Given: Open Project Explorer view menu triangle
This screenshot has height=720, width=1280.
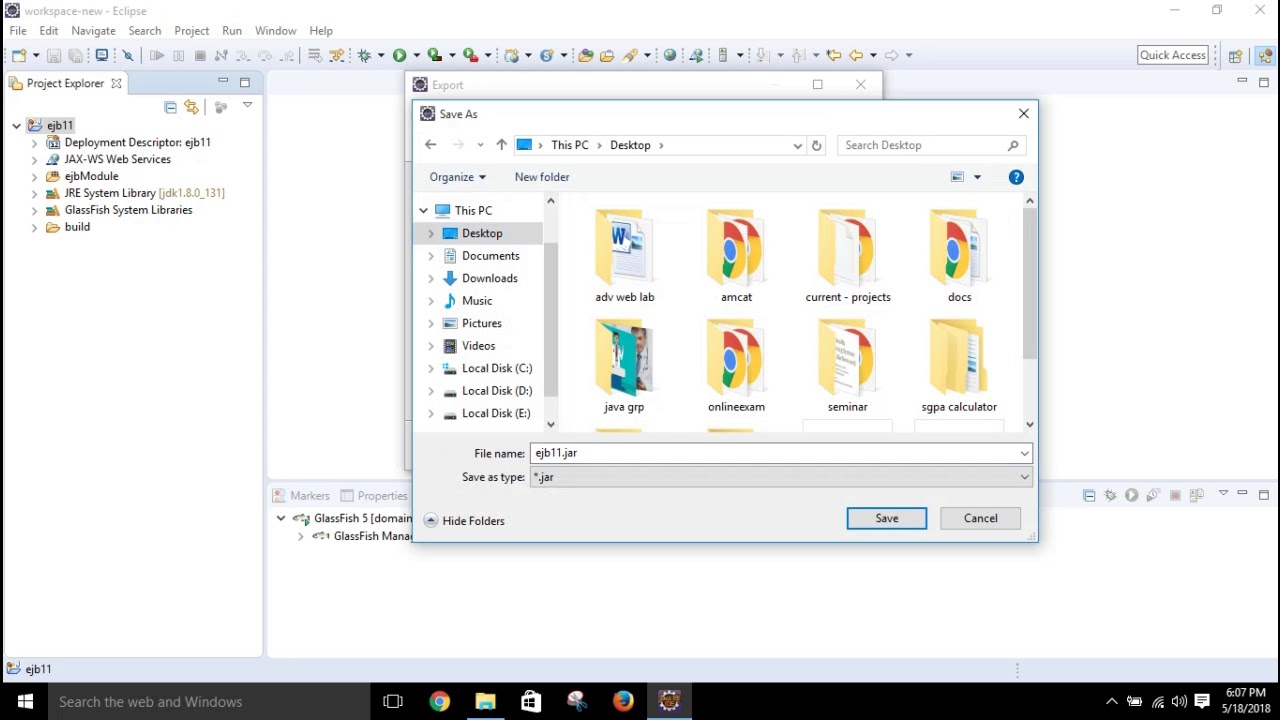Looking at the screenshot, I should pos(247,105).
